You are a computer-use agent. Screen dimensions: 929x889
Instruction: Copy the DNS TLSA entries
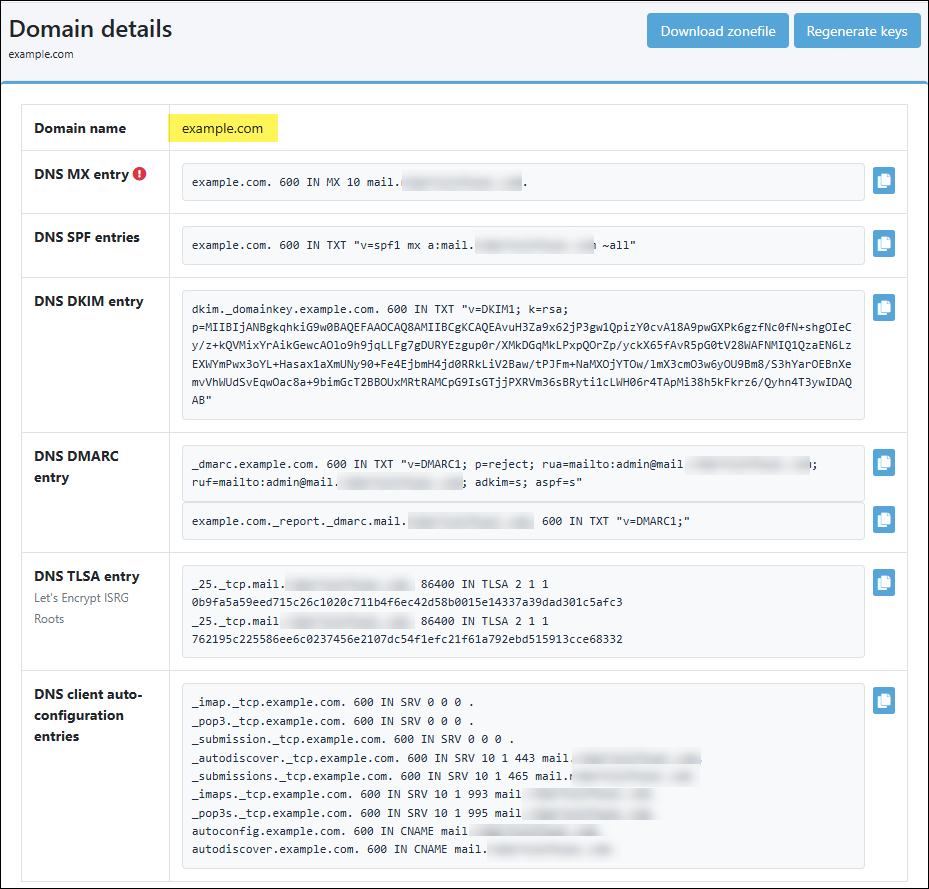pyautogui.click(x=884, y=583)
